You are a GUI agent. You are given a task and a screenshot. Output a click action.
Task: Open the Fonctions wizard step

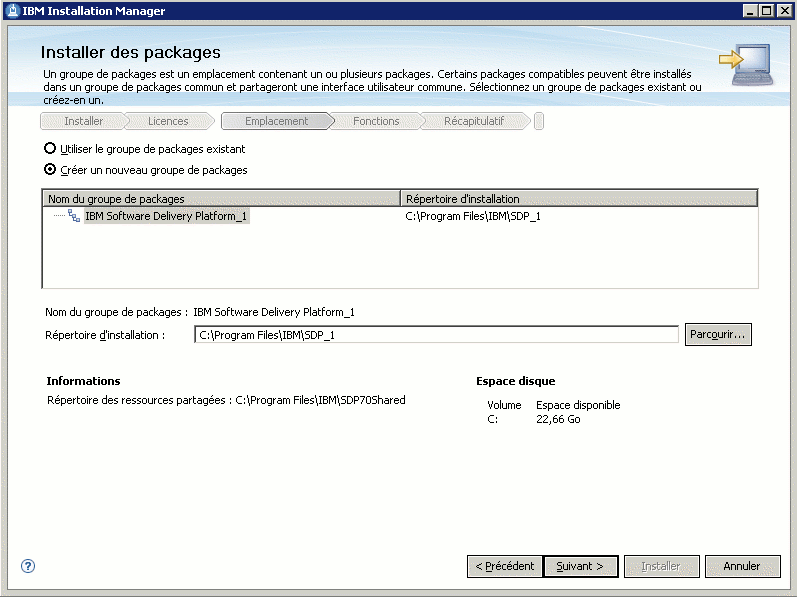[376, 121]
